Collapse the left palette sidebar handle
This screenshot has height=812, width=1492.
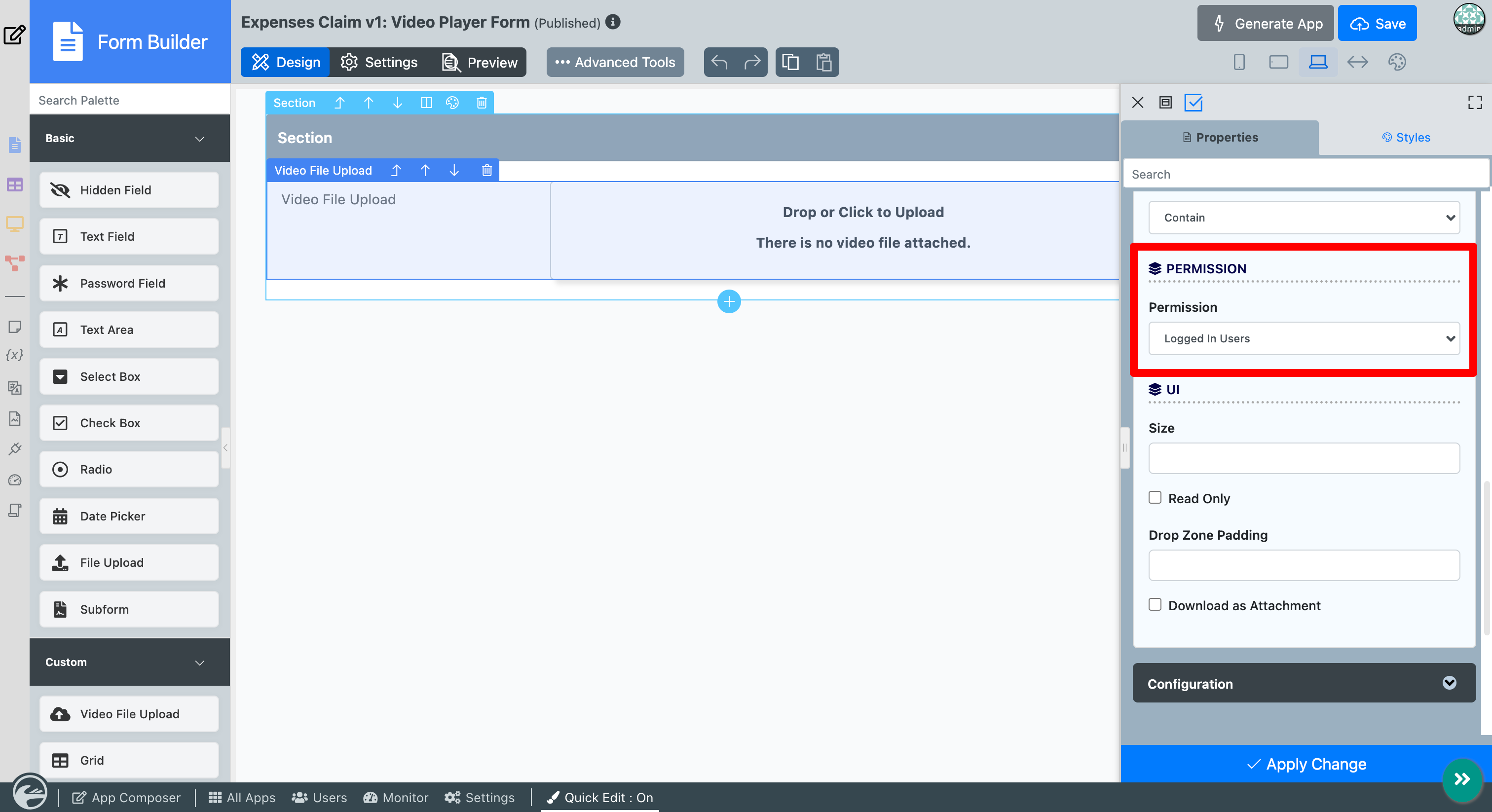[x=225, y=448]
